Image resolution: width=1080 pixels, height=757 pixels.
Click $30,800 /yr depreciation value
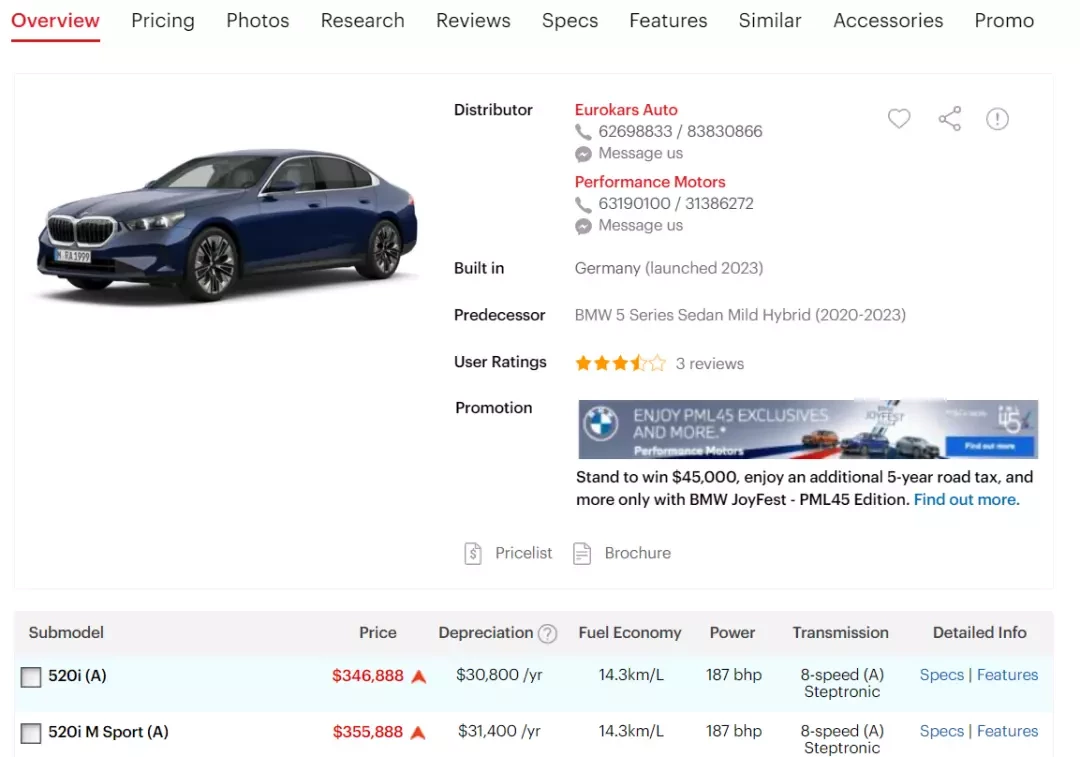499,675
